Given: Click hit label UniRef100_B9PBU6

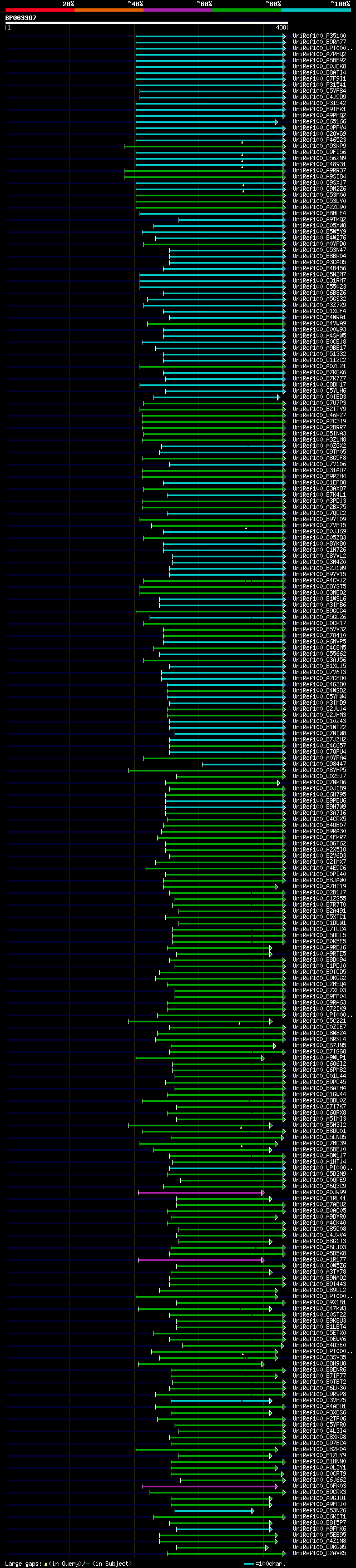Looking at the screenshot, I should pos(319,801).
